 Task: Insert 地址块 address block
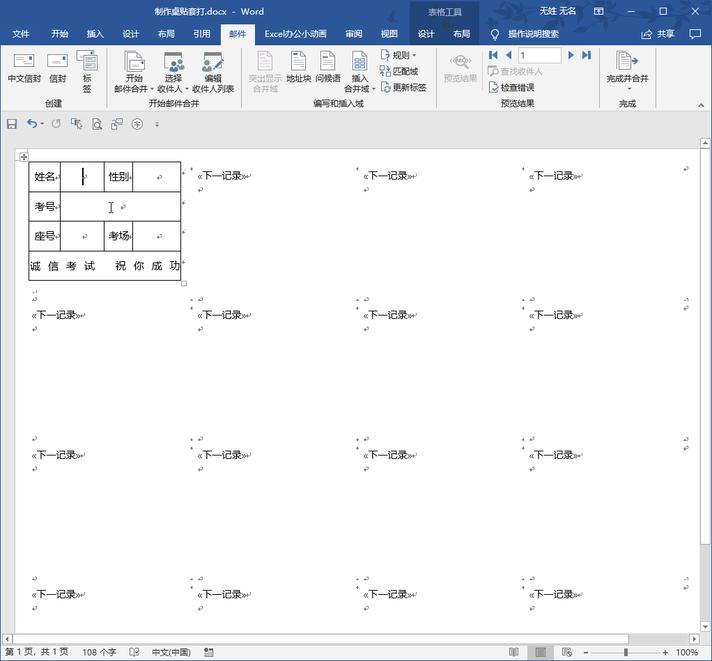click(298, 68)
